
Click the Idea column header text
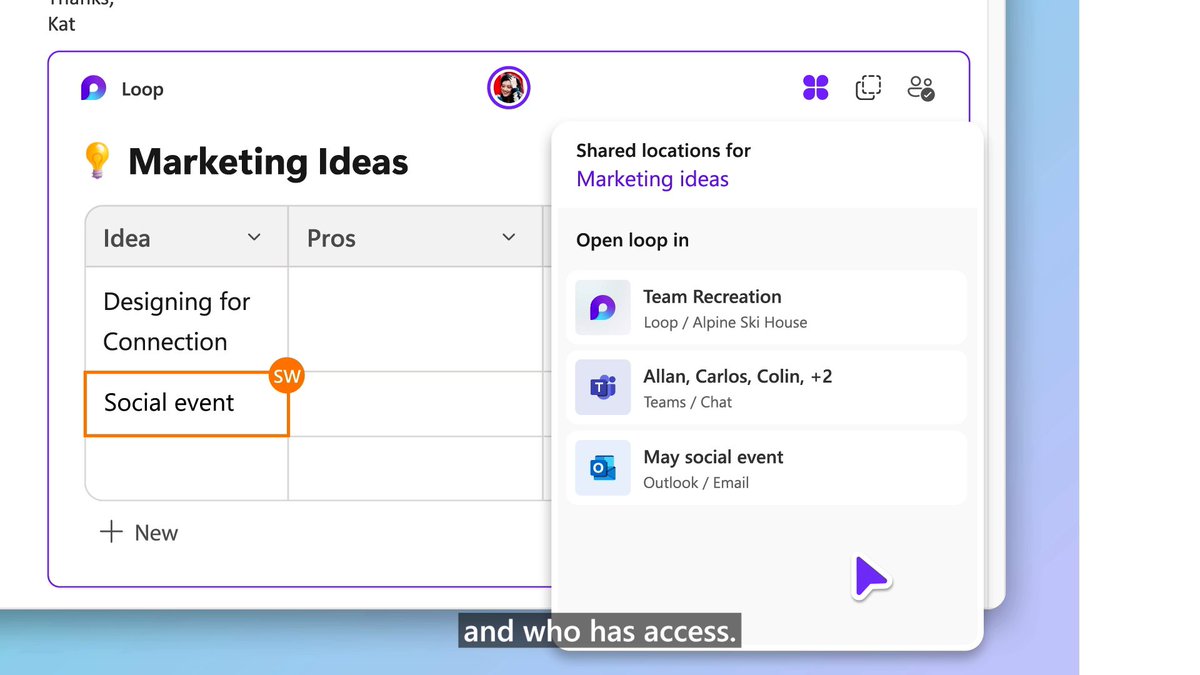coord(127,238)
